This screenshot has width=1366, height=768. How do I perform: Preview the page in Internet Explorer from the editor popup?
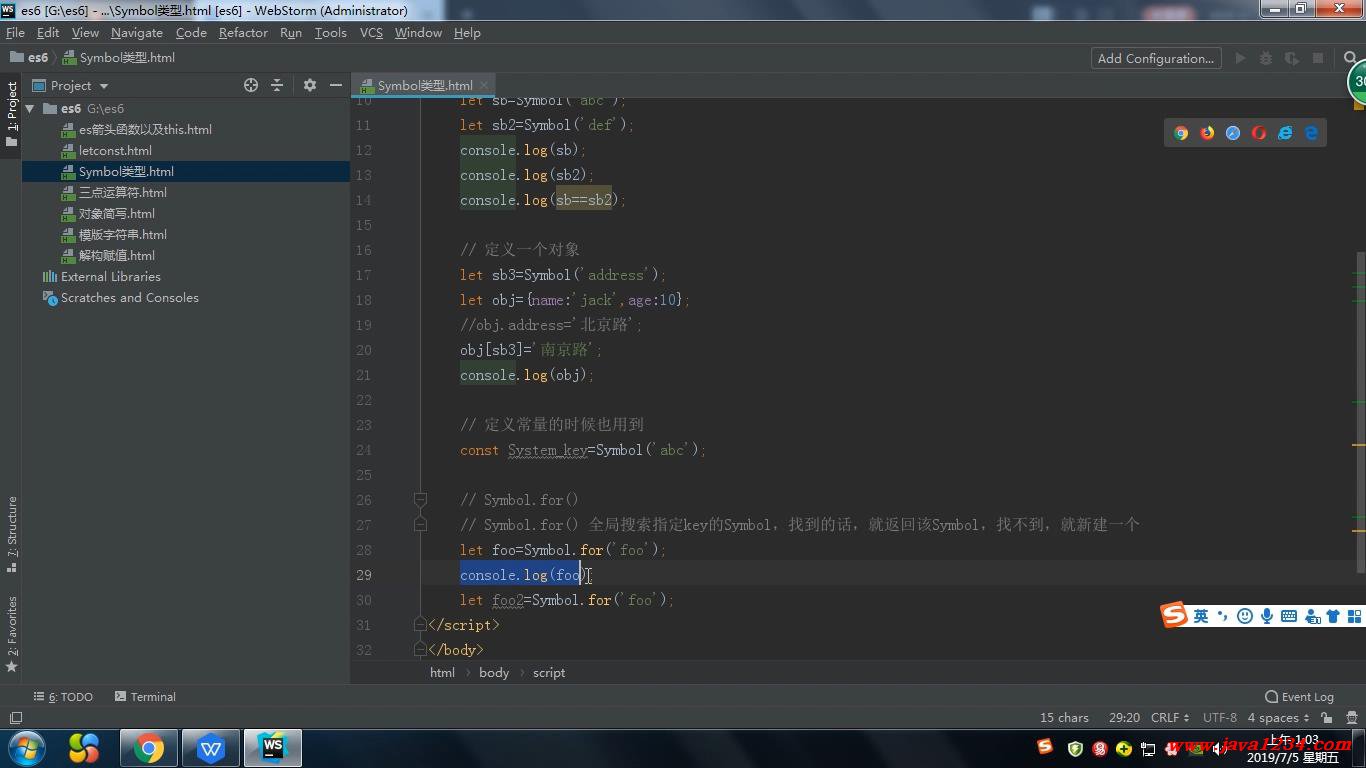tap(1285, 133)
